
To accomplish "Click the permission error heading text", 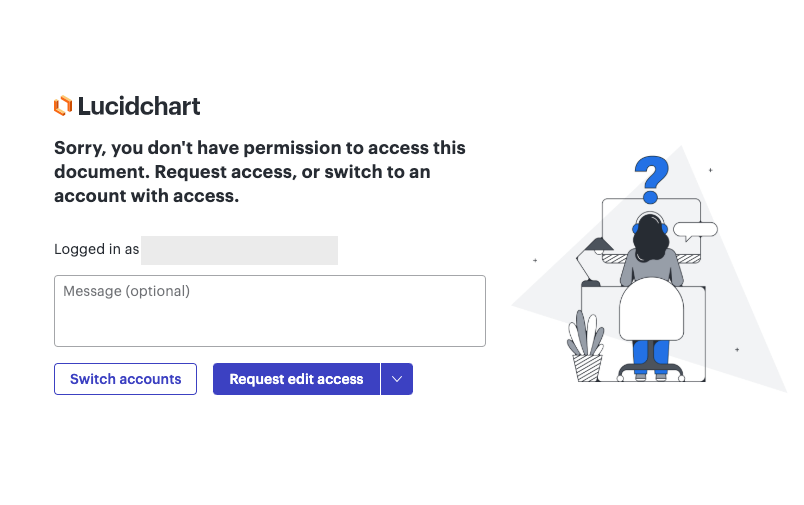I will [260, 172].
